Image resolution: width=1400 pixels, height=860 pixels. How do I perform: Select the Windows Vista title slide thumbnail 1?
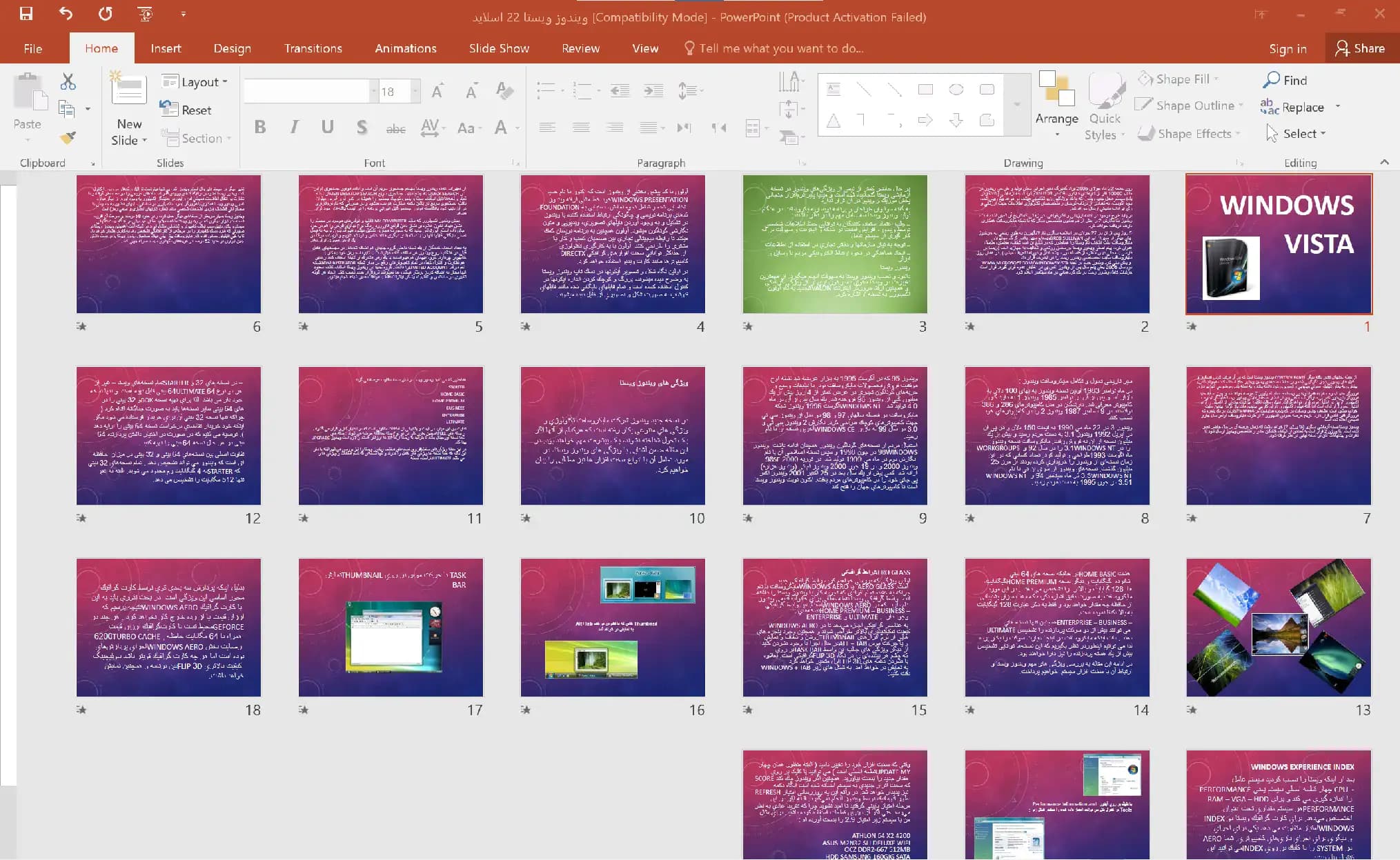(x=1279, y=244)
